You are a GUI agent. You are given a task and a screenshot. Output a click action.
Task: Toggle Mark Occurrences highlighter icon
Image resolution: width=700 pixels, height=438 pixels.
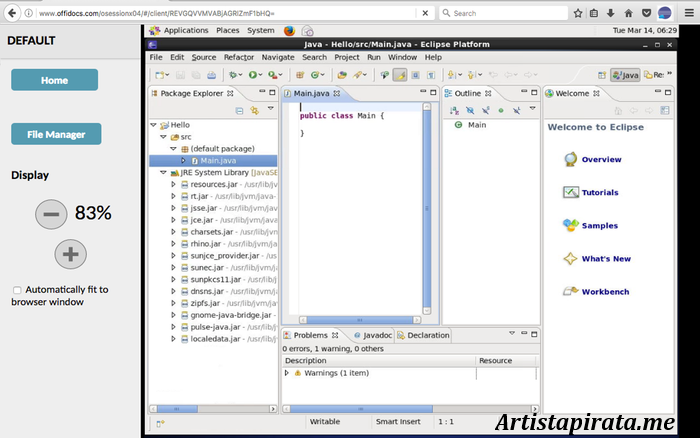(400, 75)
